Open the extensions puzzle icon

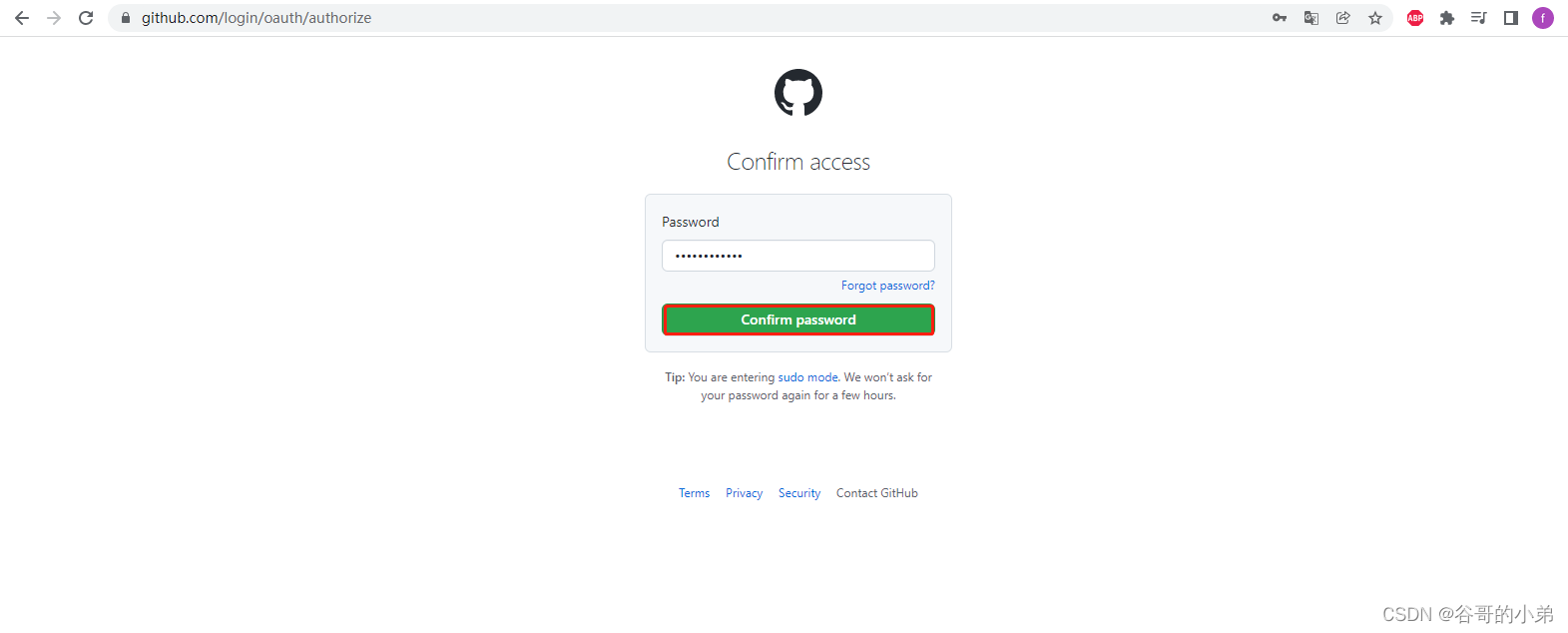[1447, 18]
